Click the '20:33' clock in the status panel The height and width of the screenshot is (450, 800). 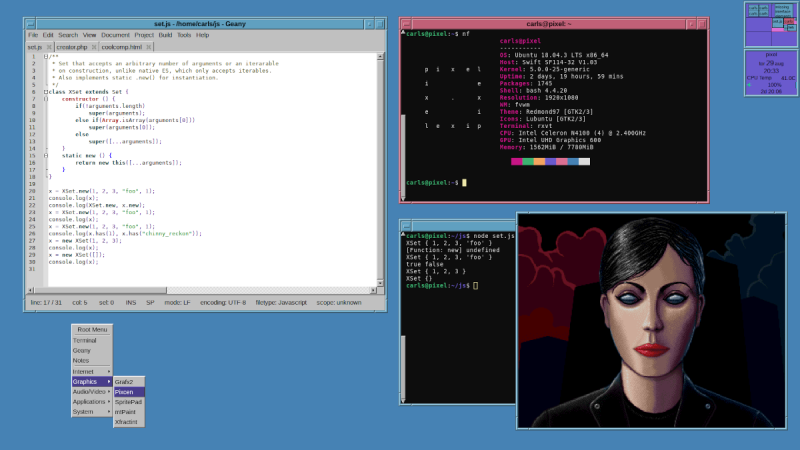(771, 71)
